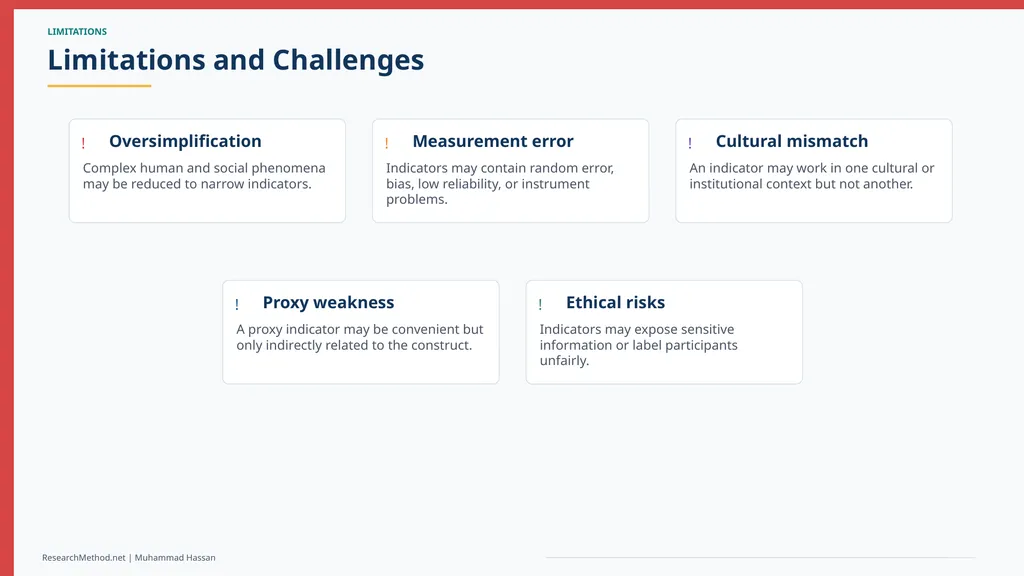Select the Oversimplification card heading
1024x576 pixels.
point(185,141)
